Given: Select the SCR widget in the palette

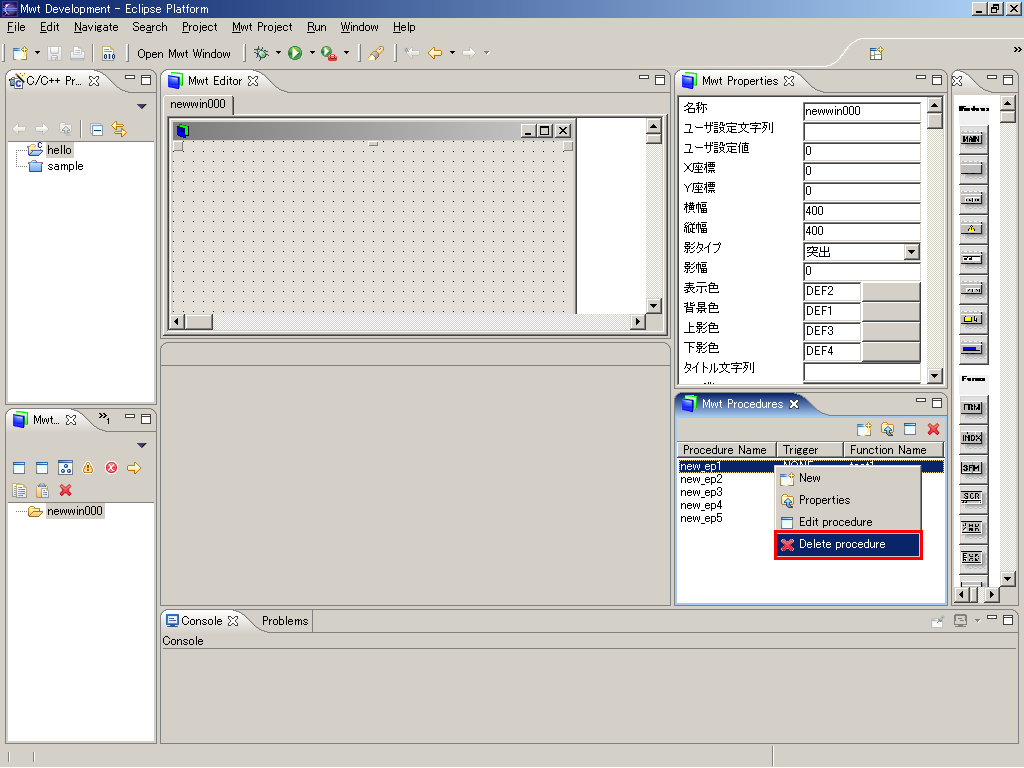Looking at the screenshot, I should click(x=972, y=497).
